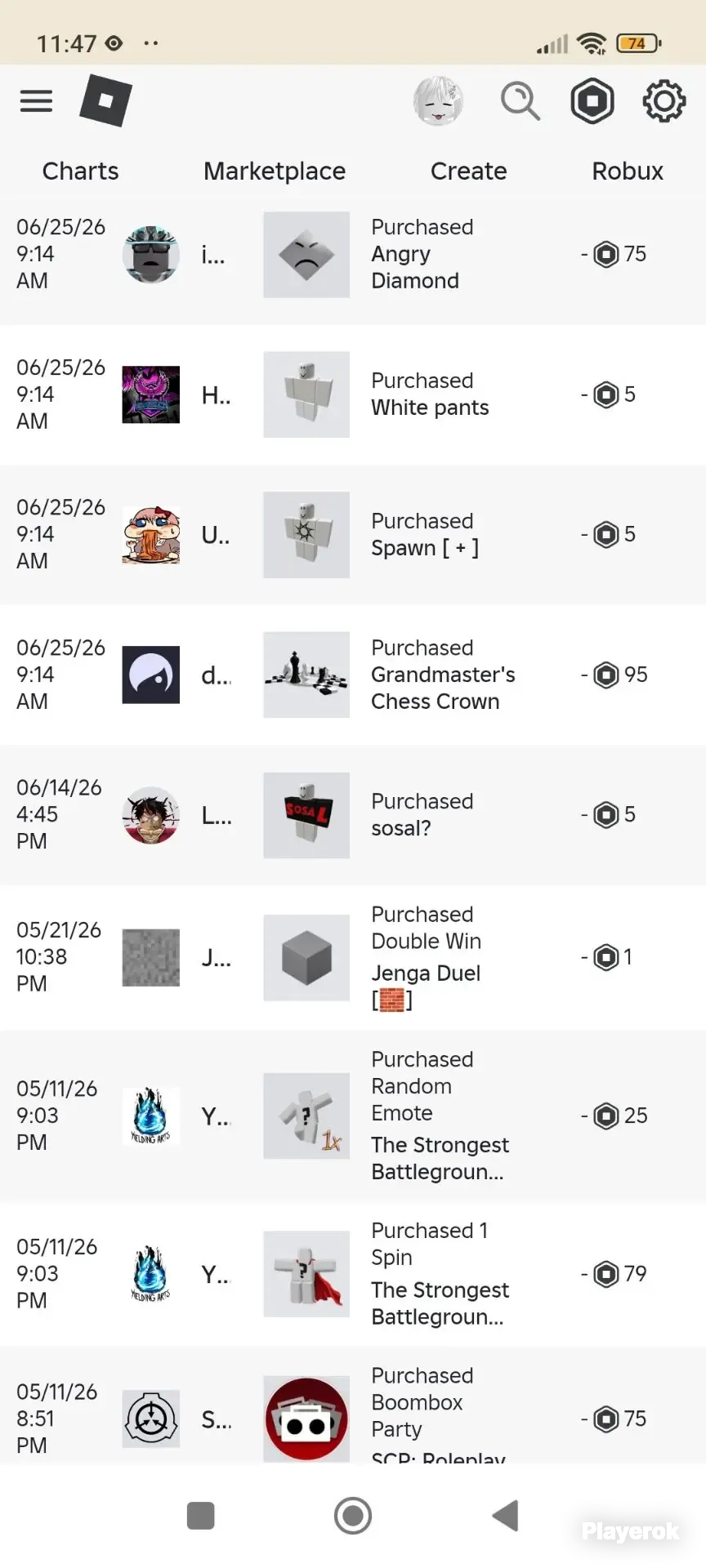The width and height of the screenshot is (706, 1568).
Task: Tap the Android home circle button
Action: click(353, 1516)
